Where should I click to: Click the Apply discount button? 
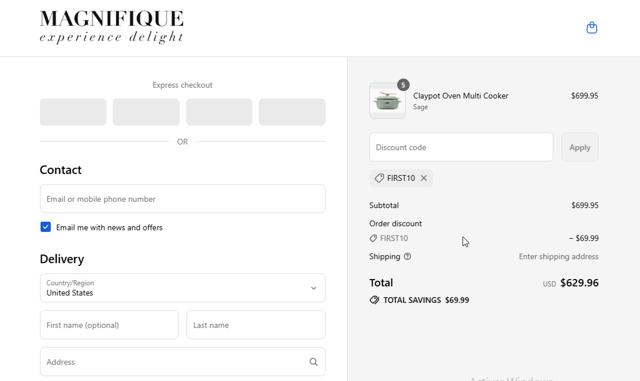pyautogui.click(x=580, y=147)
